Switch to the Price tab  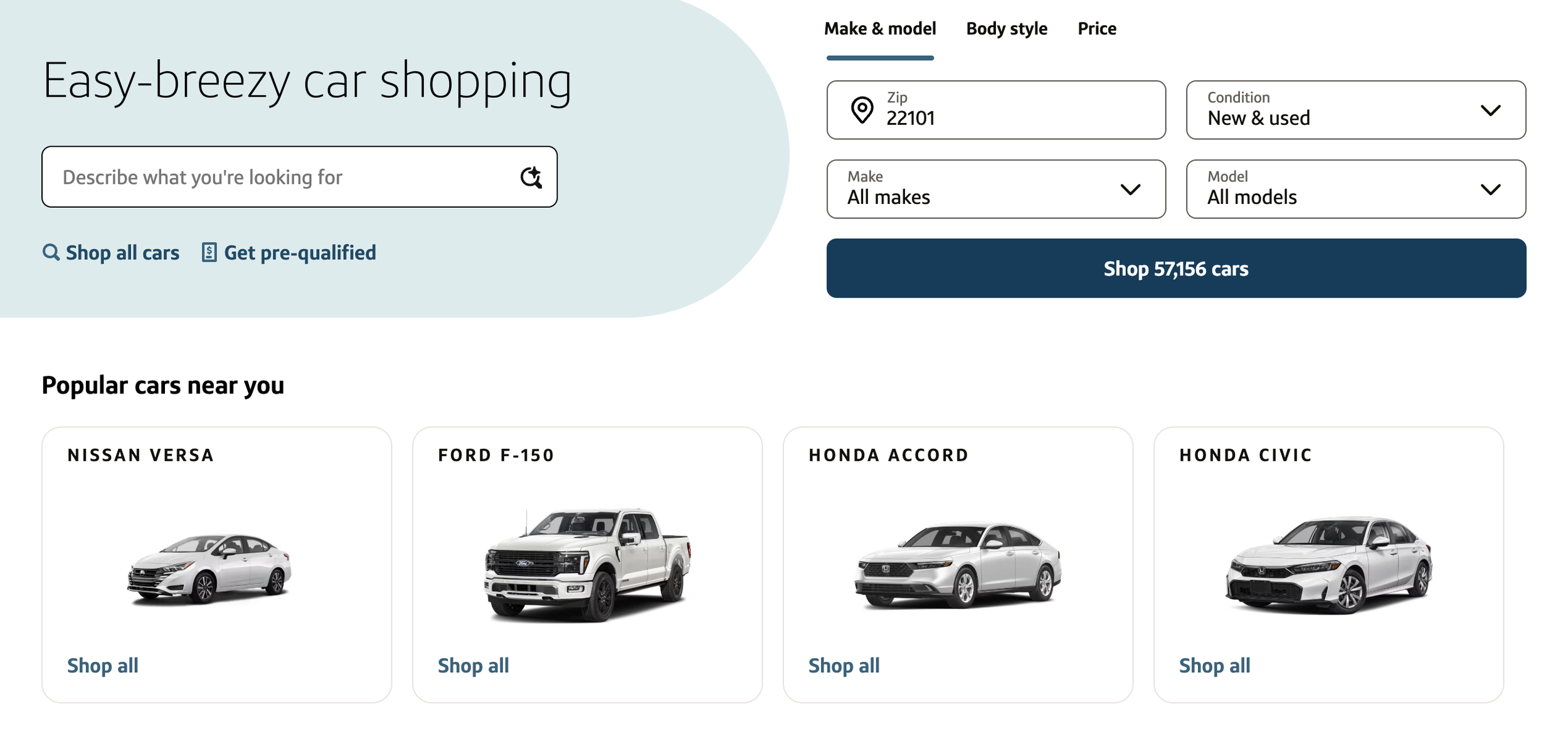(x=1096, y=29)
